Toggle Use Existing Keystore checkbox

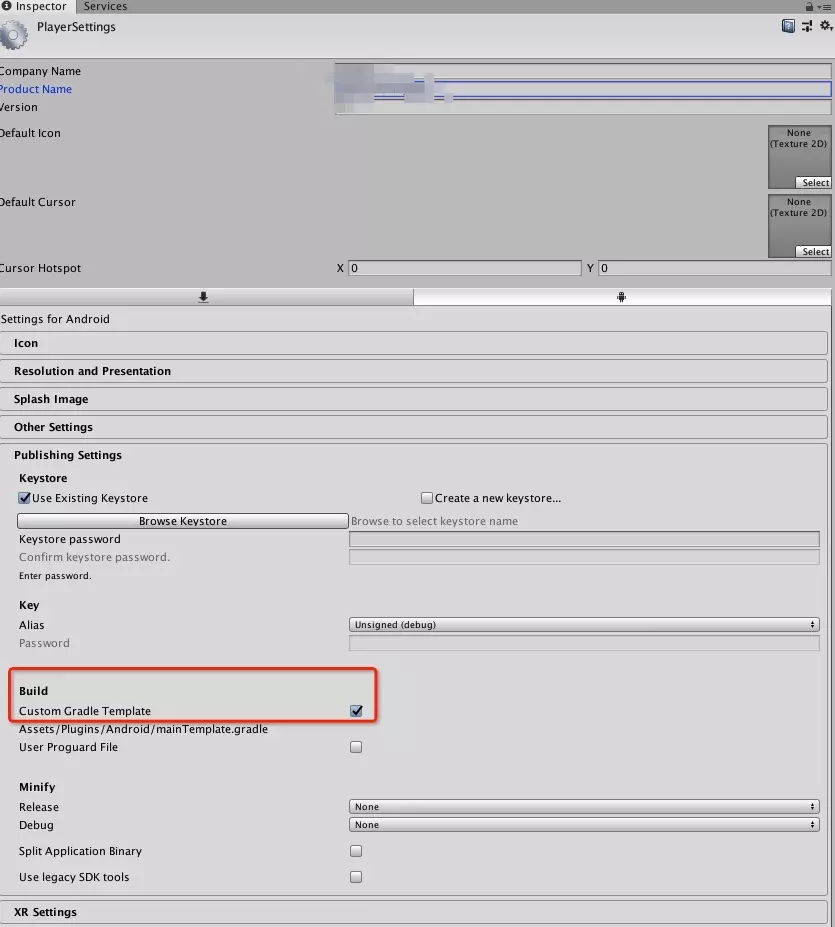[x=25, y=498]
